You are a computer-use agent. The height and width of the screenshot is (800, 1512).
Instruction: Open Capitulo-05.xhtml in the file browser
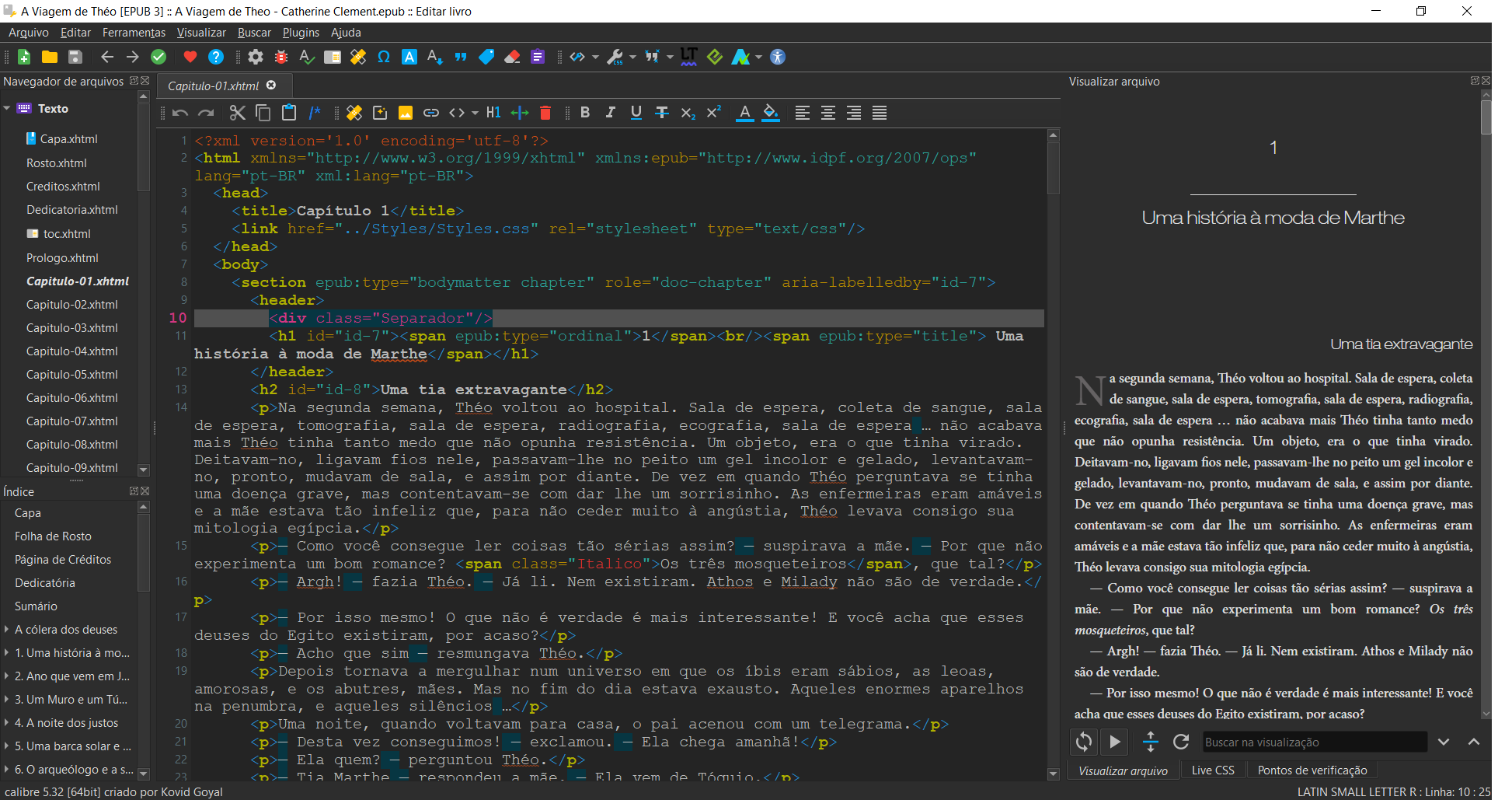(72, 375)
